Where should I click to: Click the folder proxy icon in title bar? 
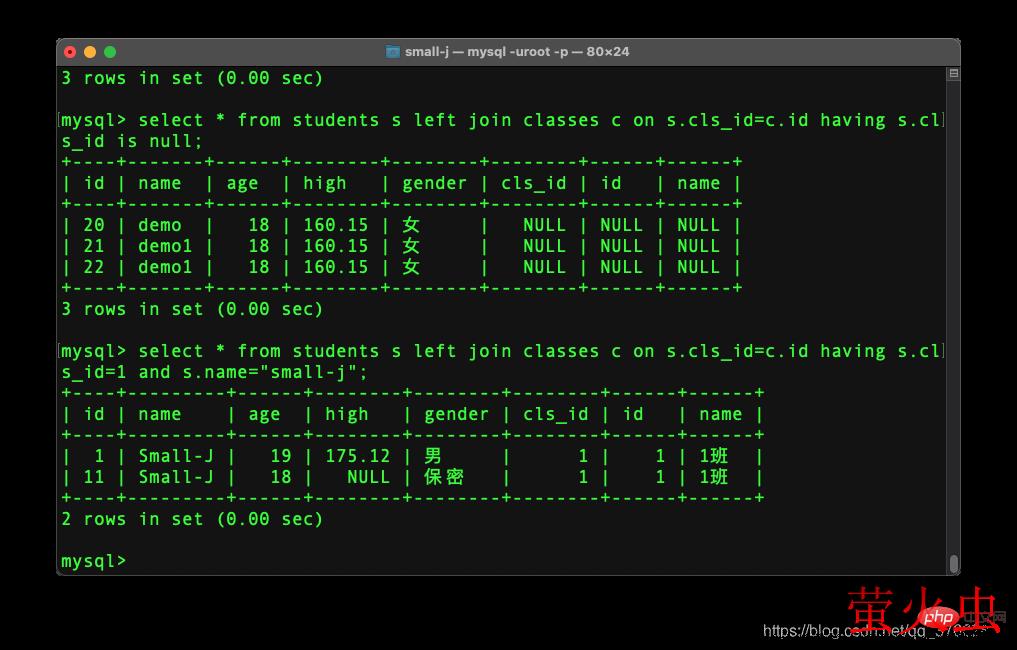tap(394, 52)
